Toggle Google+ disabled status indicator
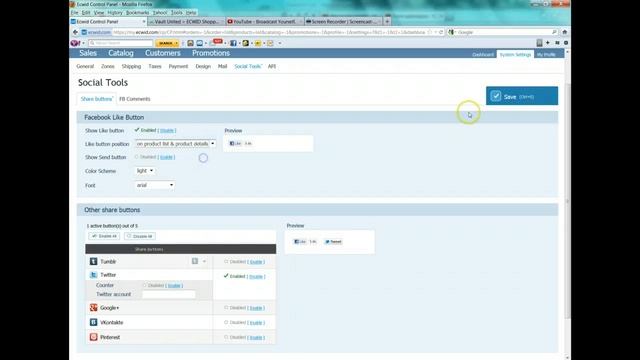The height and width of the screenshot is (360, 640). pyautogui.click(x=226, y=307)
